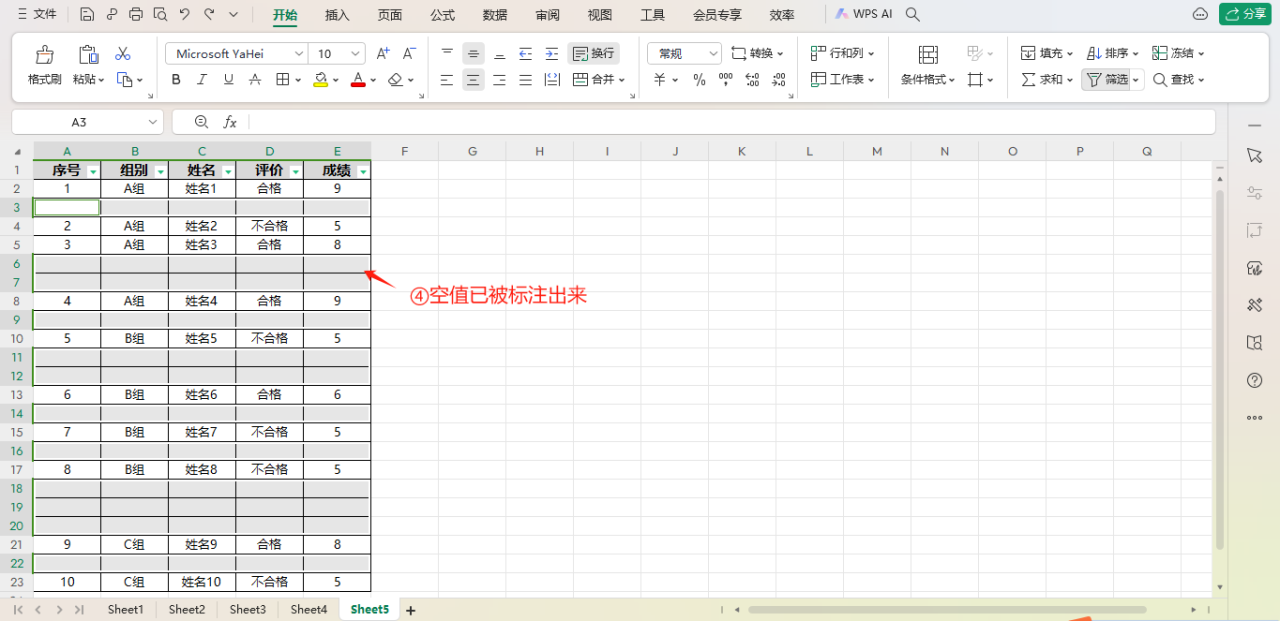
Task: Click the Redo arrow
Action: pos(209,15)
